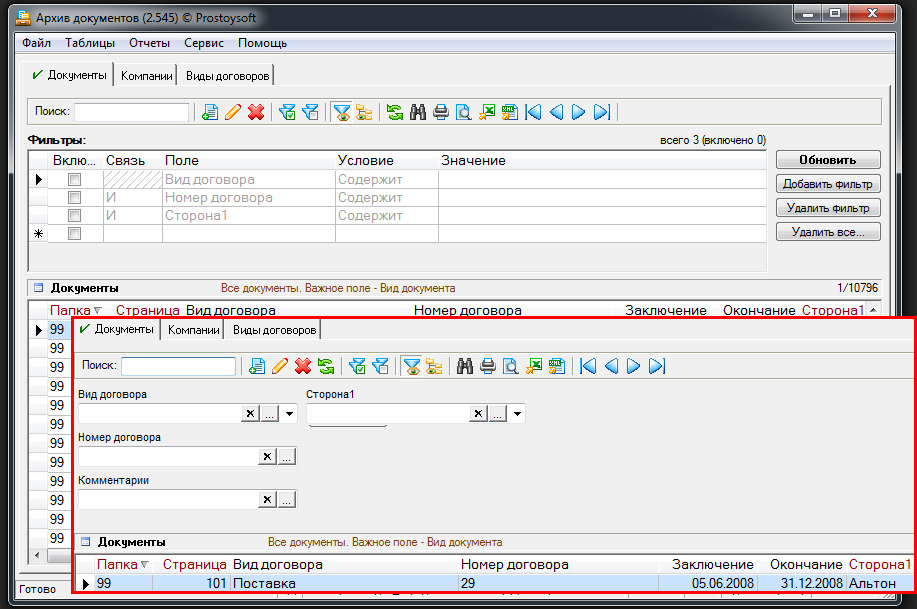This screenshot has width=917, height=609.
Task: Tick the Номер договора filter checkbox
Action: [x=73, y=198]
